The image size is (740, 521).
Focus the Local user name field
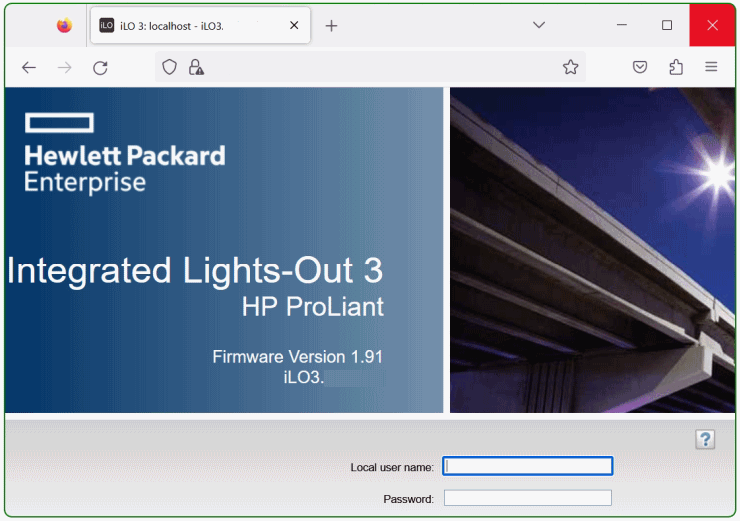point(528,466)
